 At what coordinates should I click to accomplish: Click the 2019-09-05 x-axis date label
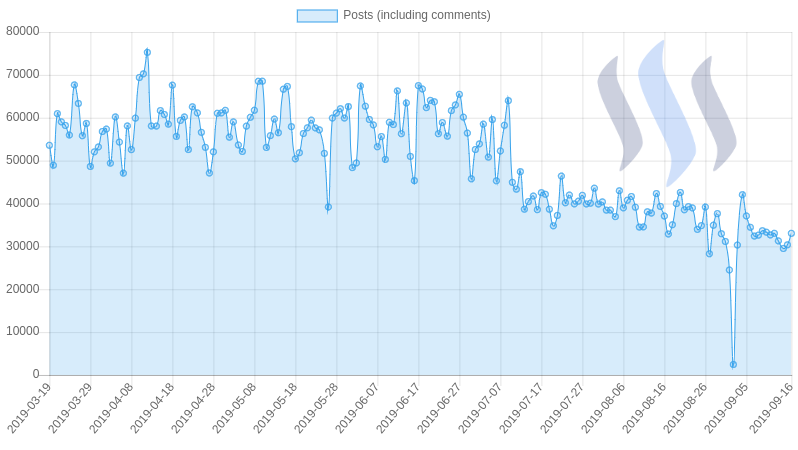click(x=726, y=408)
